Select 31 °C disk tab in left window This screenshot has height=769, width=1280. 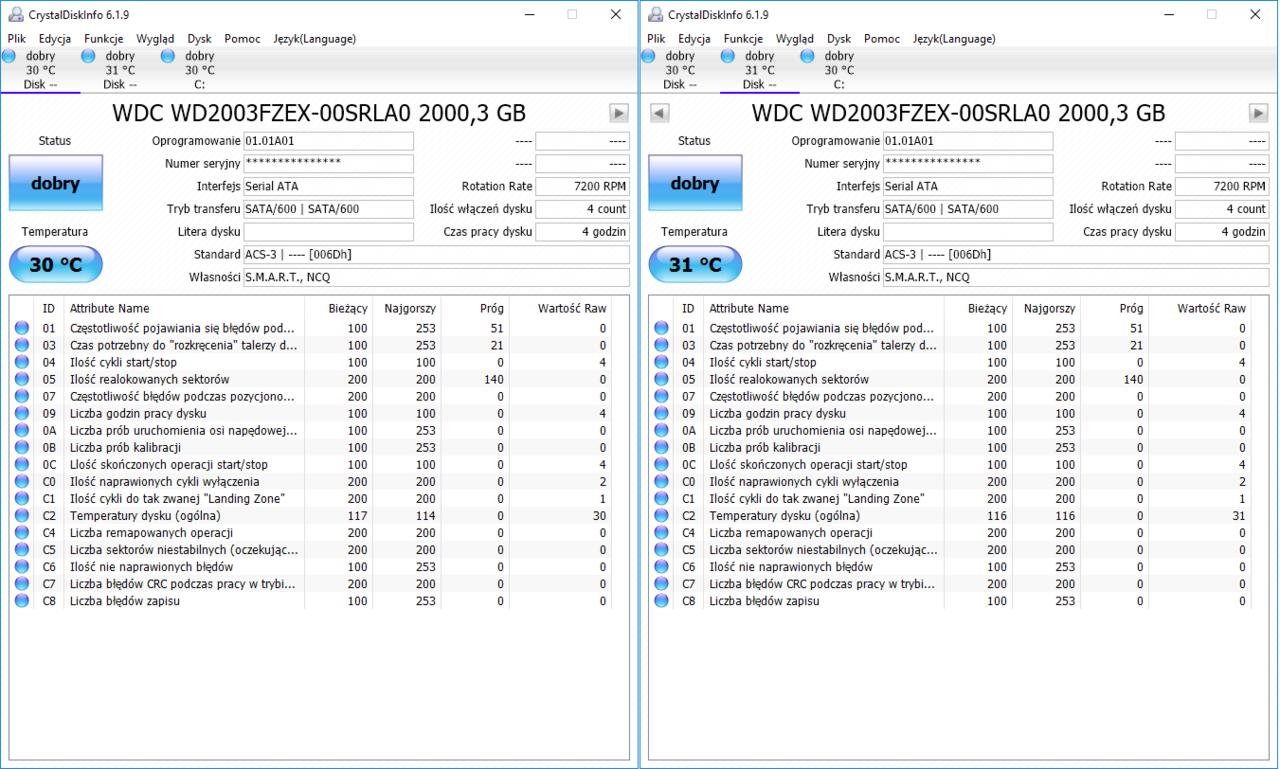[120, 70]
